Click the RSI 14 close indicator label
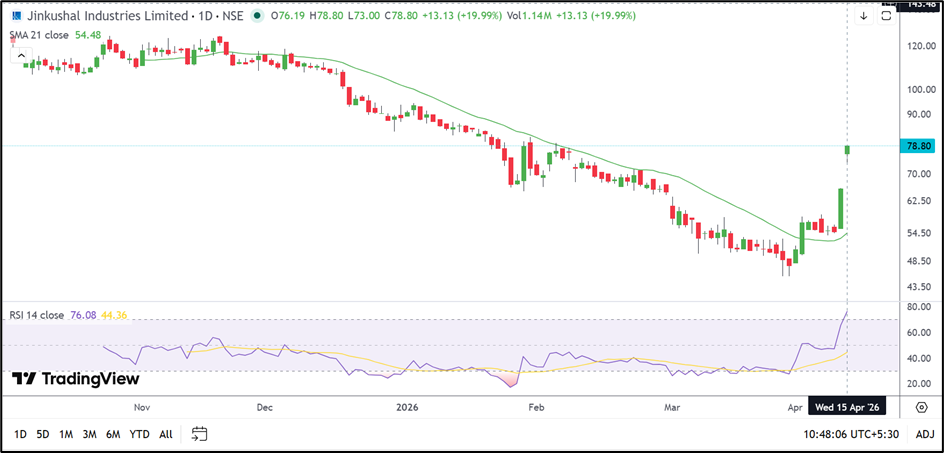 (36, 316)
